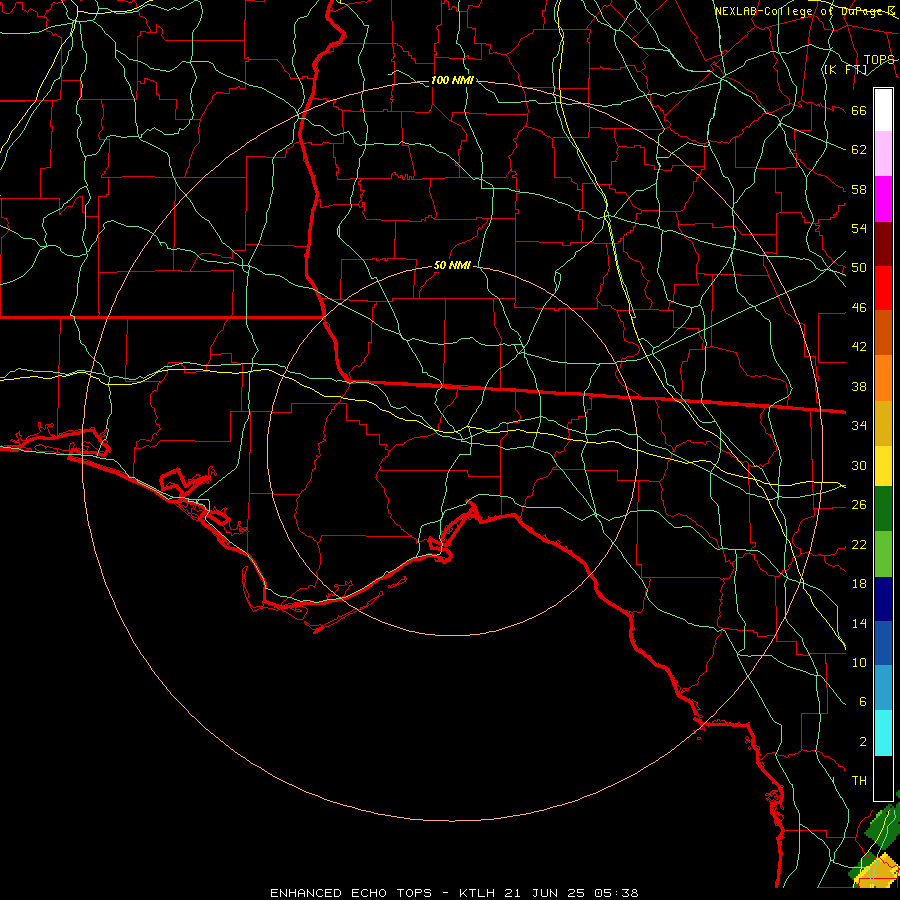Click the light blue 6 kft swatch
This screenshot has height=900, width=900.
pos(883,688)
